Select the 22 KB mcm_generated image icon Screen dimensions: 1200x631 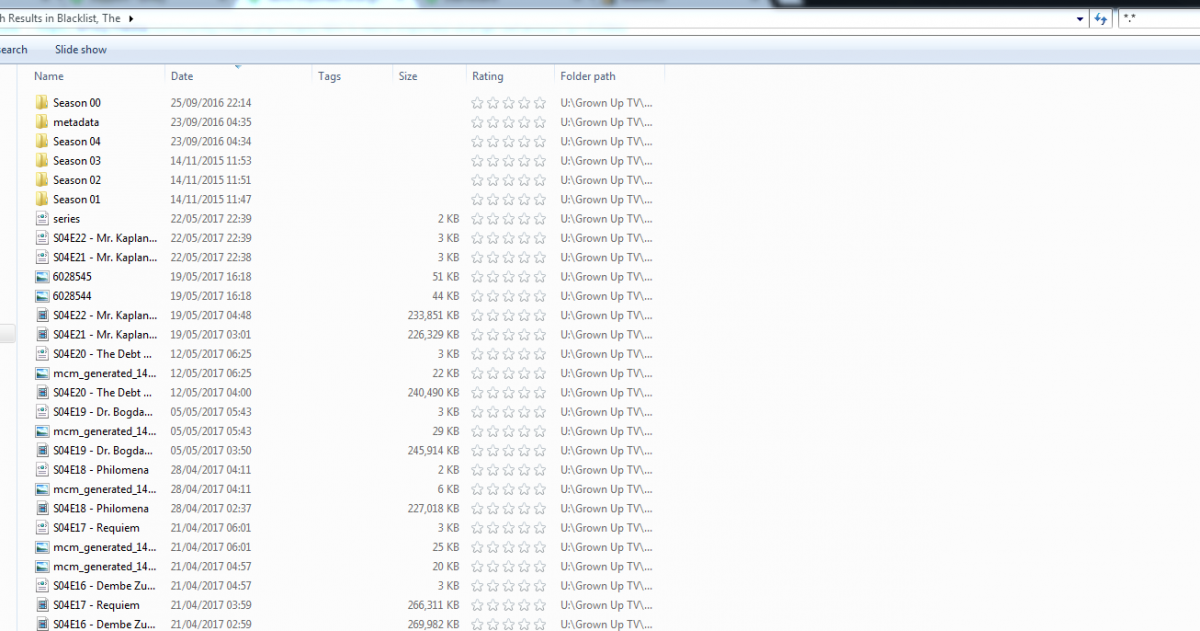pyautogui.click(x=41, y=373)
